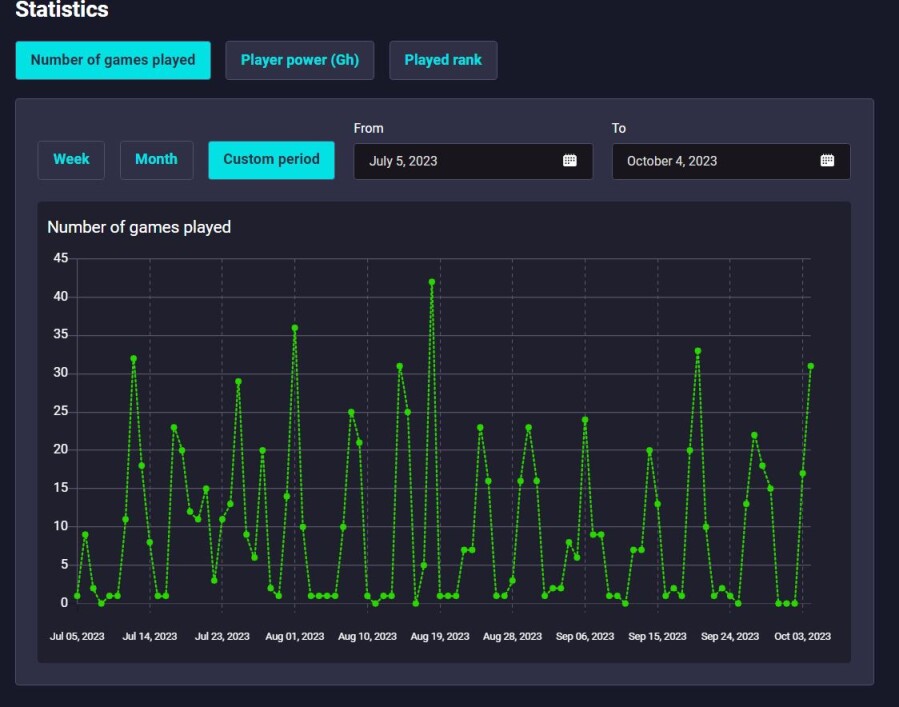
Task: Switch to Player power (Gh) tab
Action: click(x=299, y=60)
